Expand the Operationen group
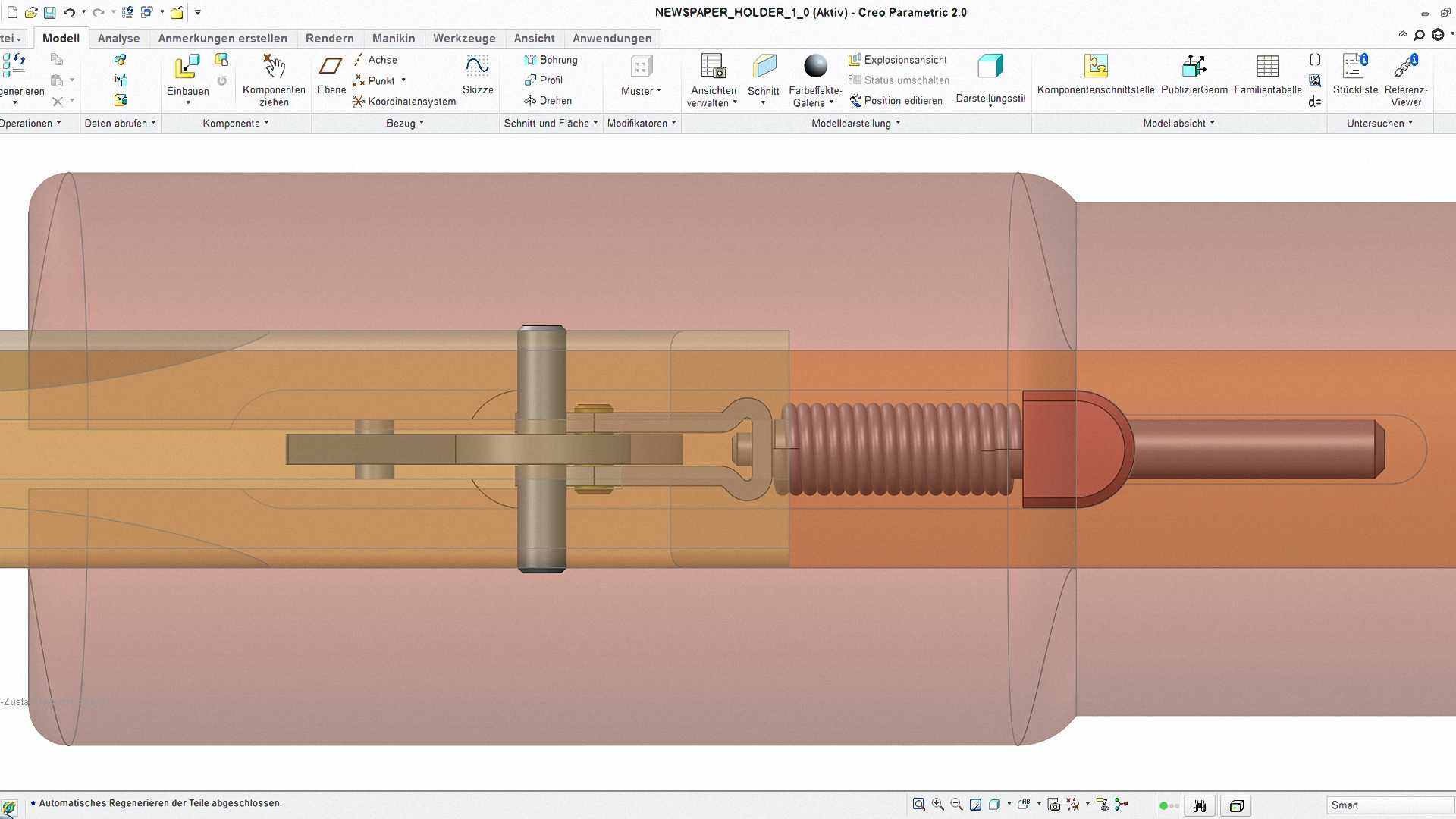This screenshot has width=1456, height=819. pos(30,123)
